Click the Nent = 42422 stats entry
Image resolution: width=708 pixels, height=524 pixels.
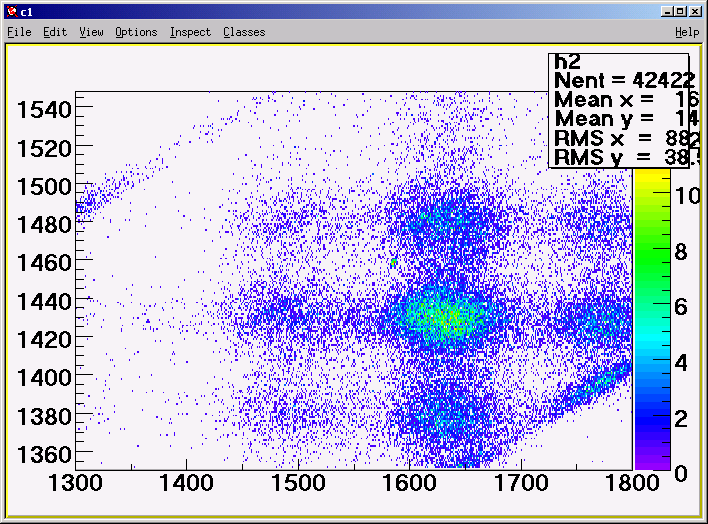pyautogui.click(x=624, y=81)
